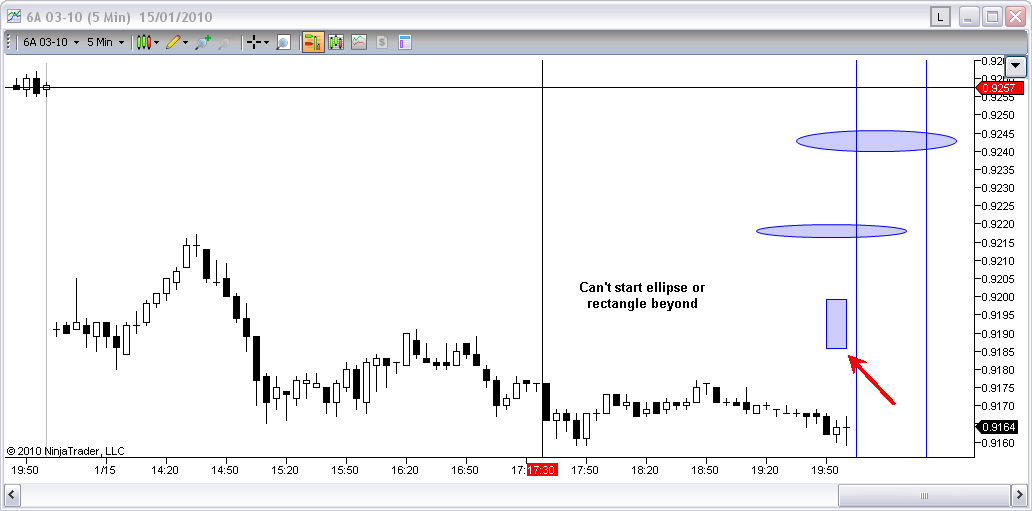1032x511 pixels.
Task: Click the horizontal scrollbar right arrow
Action: click(x=1019, y=495)
